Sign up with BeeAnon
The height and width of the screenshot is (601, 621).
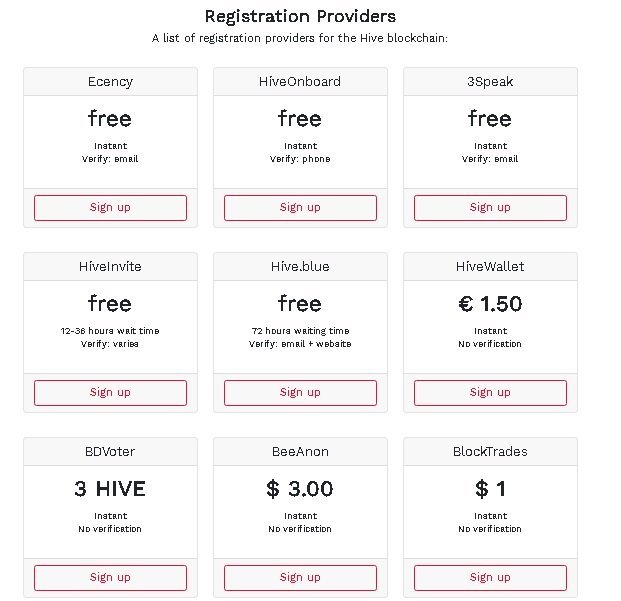[300, 578]
